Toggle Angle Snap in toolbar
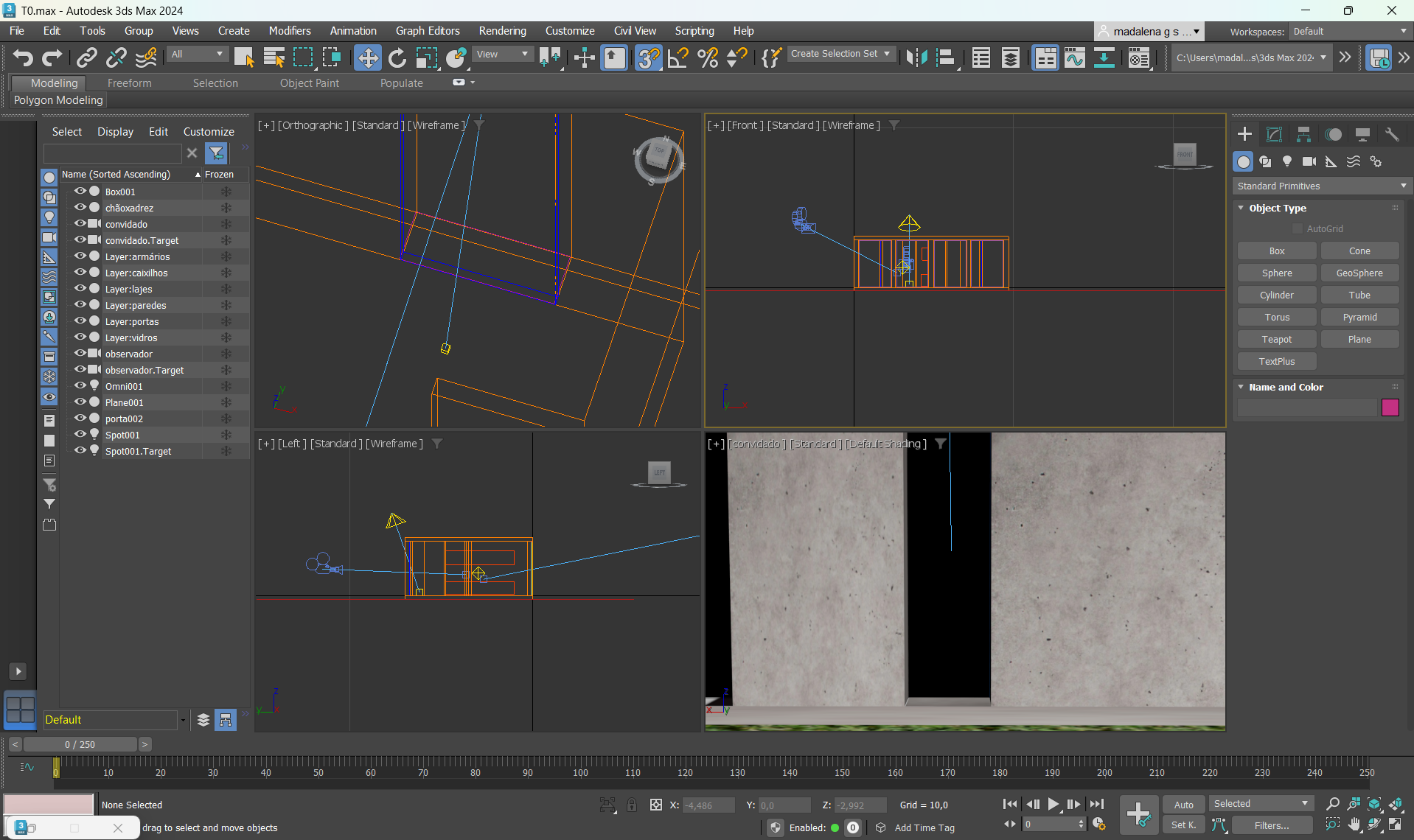Image resolution: width=1414 pixels, height=840 pixels. tap(678, 57)
